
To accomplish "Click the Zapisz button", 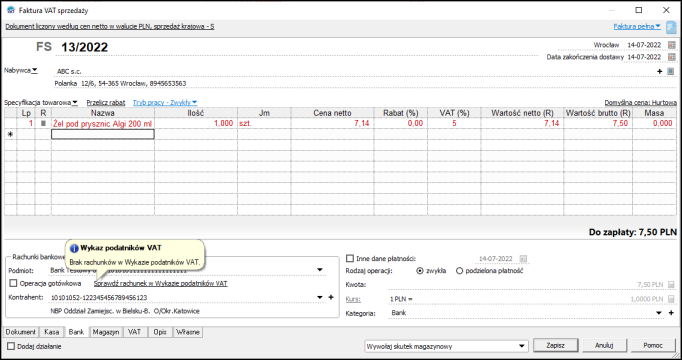I will tap(555, 346).
